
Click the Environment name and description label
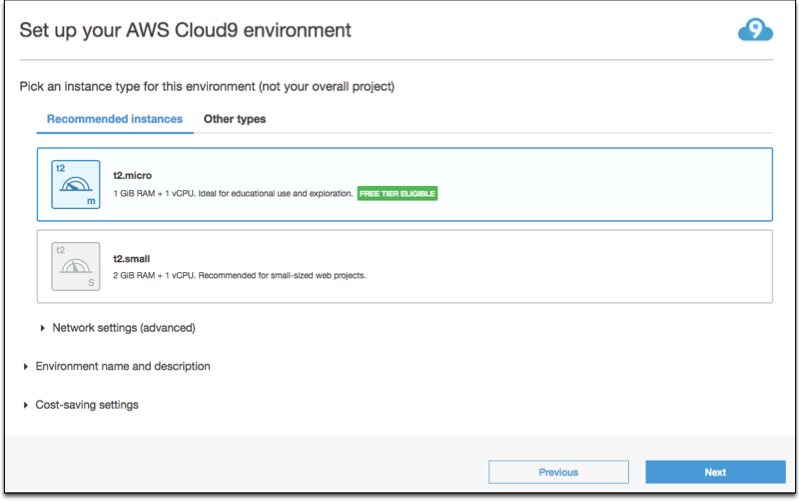click(x=123, y=366)
